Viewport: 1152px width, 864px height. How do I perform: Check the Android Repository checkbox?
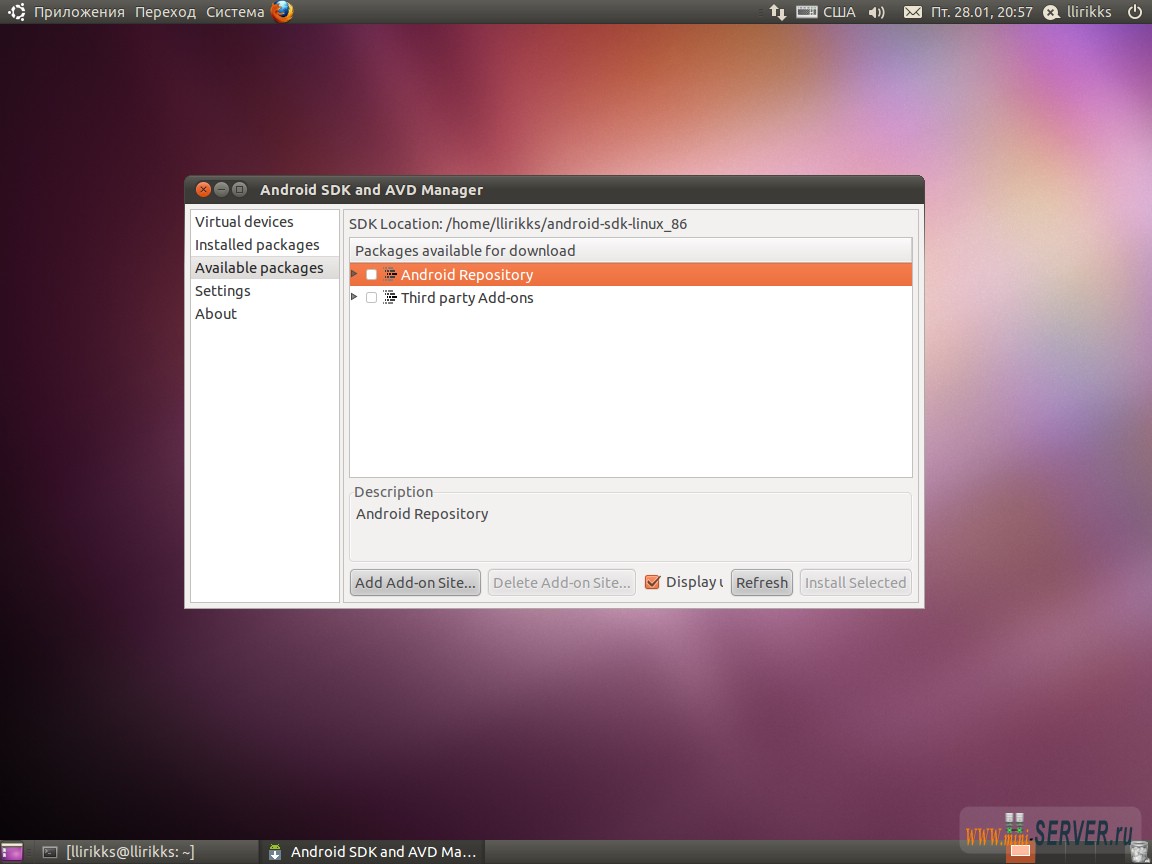372,275
